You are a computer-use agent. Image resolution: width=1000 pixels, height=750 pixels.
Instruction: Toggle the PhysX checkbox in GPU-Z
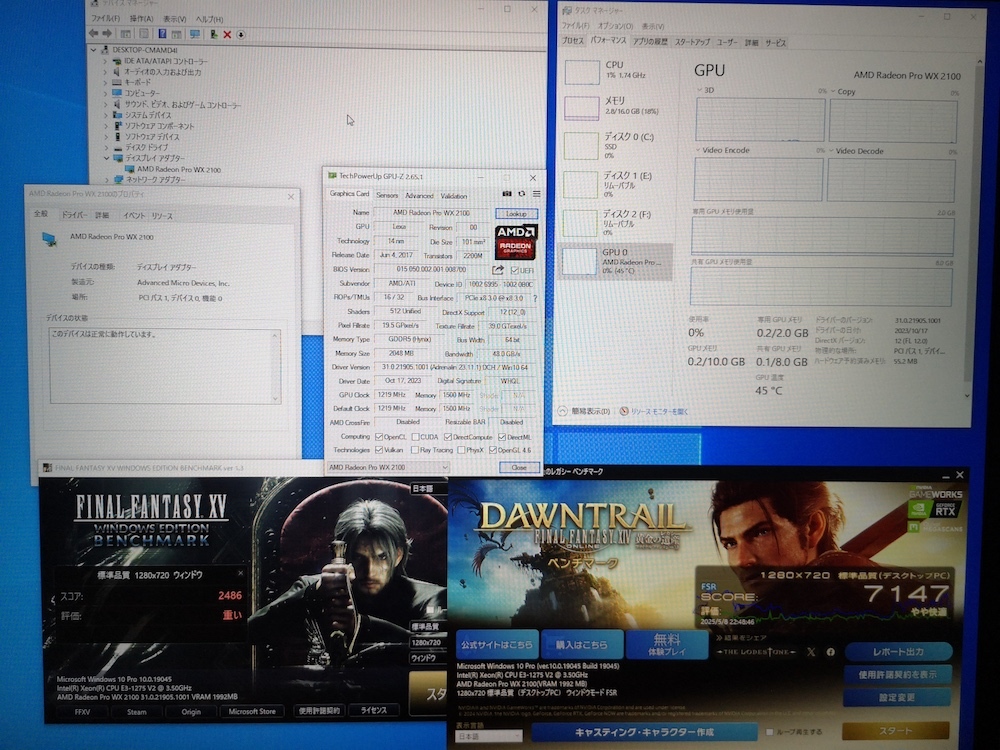tap(461, 450)
